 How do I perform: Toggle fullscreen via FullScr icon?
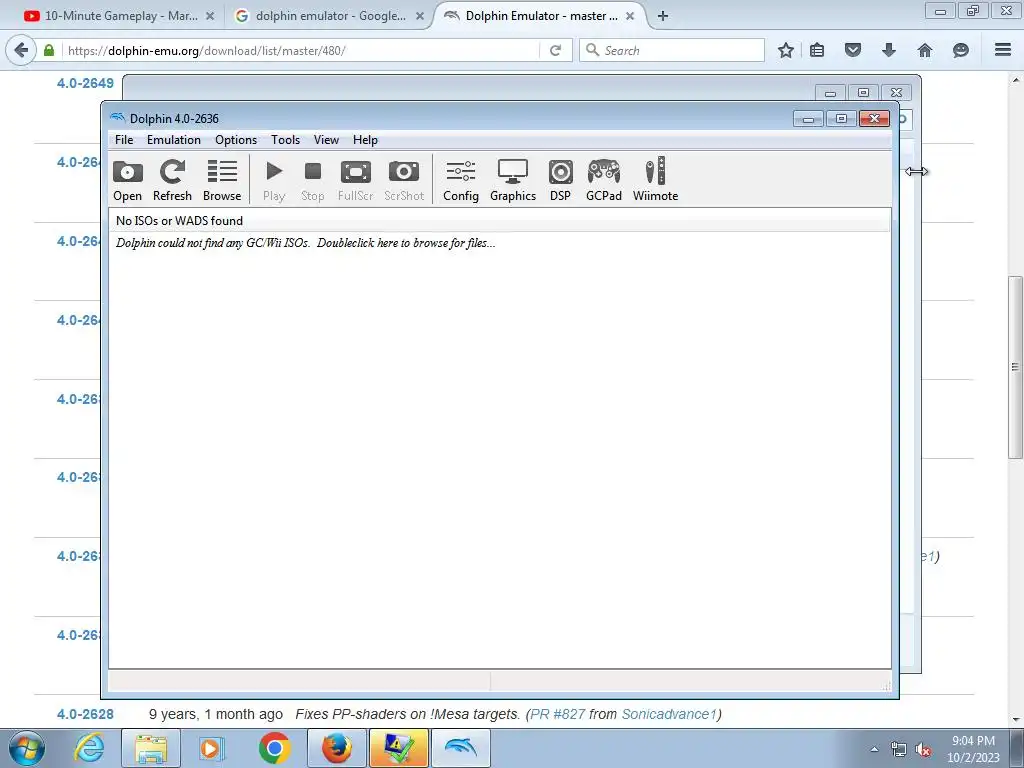[355, 180]
